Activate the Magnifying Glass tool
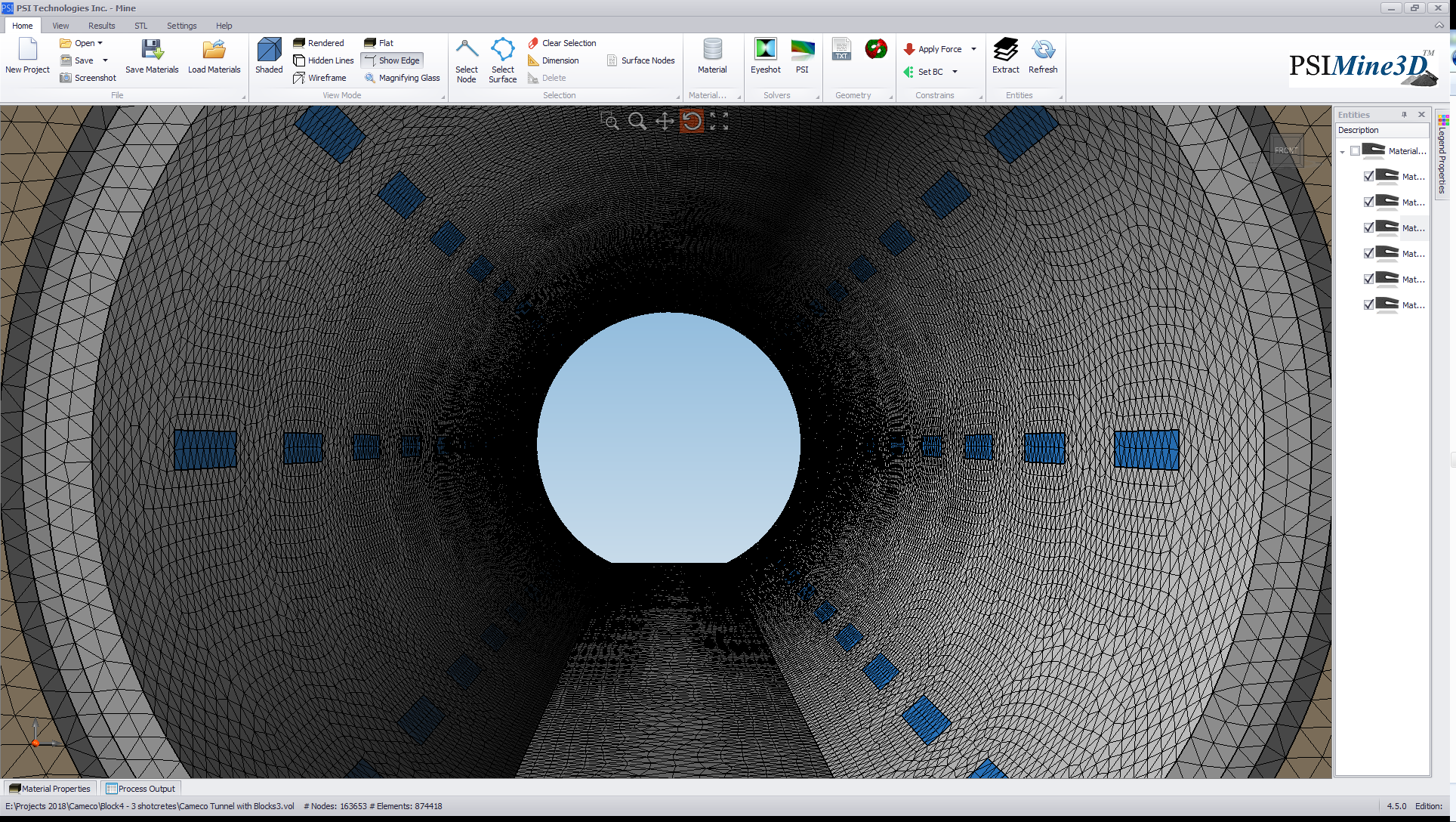Image resolution: width=1456 pixels, height=822 pixels. pyautogui.click(x=402, y=78)
